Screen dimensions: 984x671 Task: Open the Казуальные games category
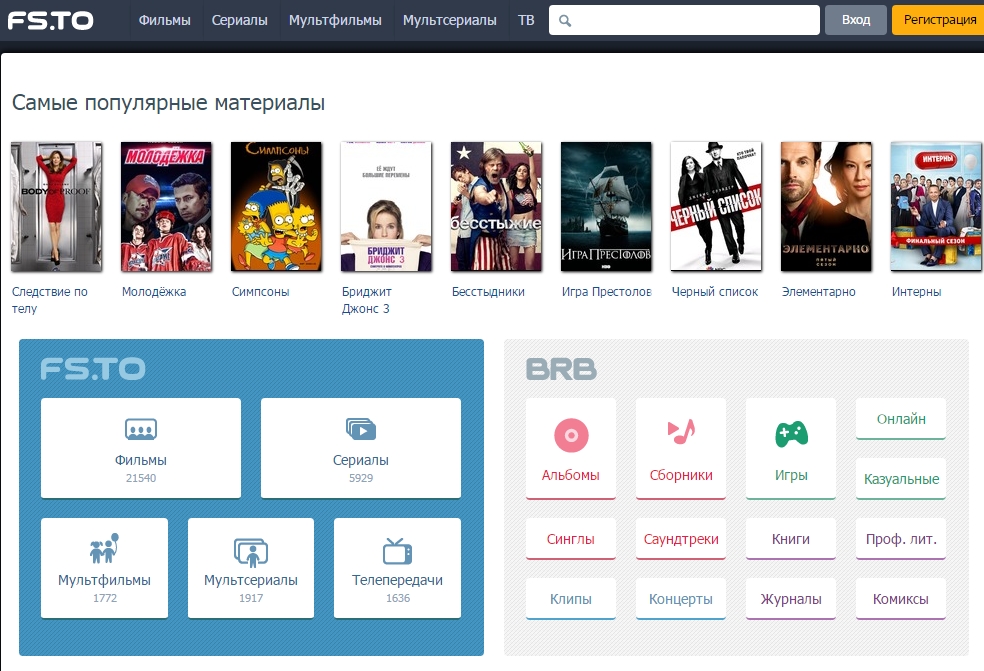901,479
